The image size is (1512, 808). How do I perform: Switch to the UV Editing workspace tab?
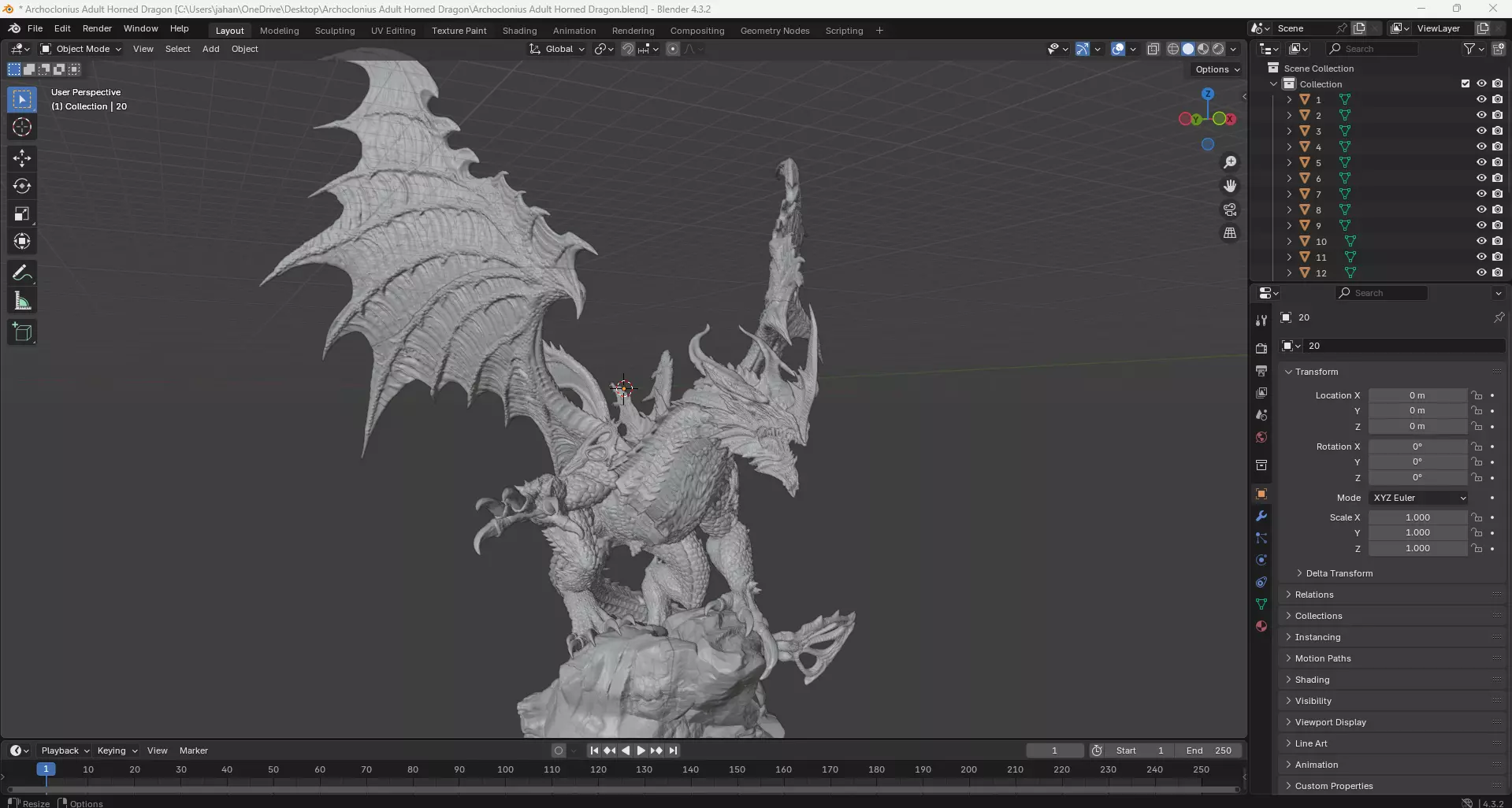coord(393,31)
